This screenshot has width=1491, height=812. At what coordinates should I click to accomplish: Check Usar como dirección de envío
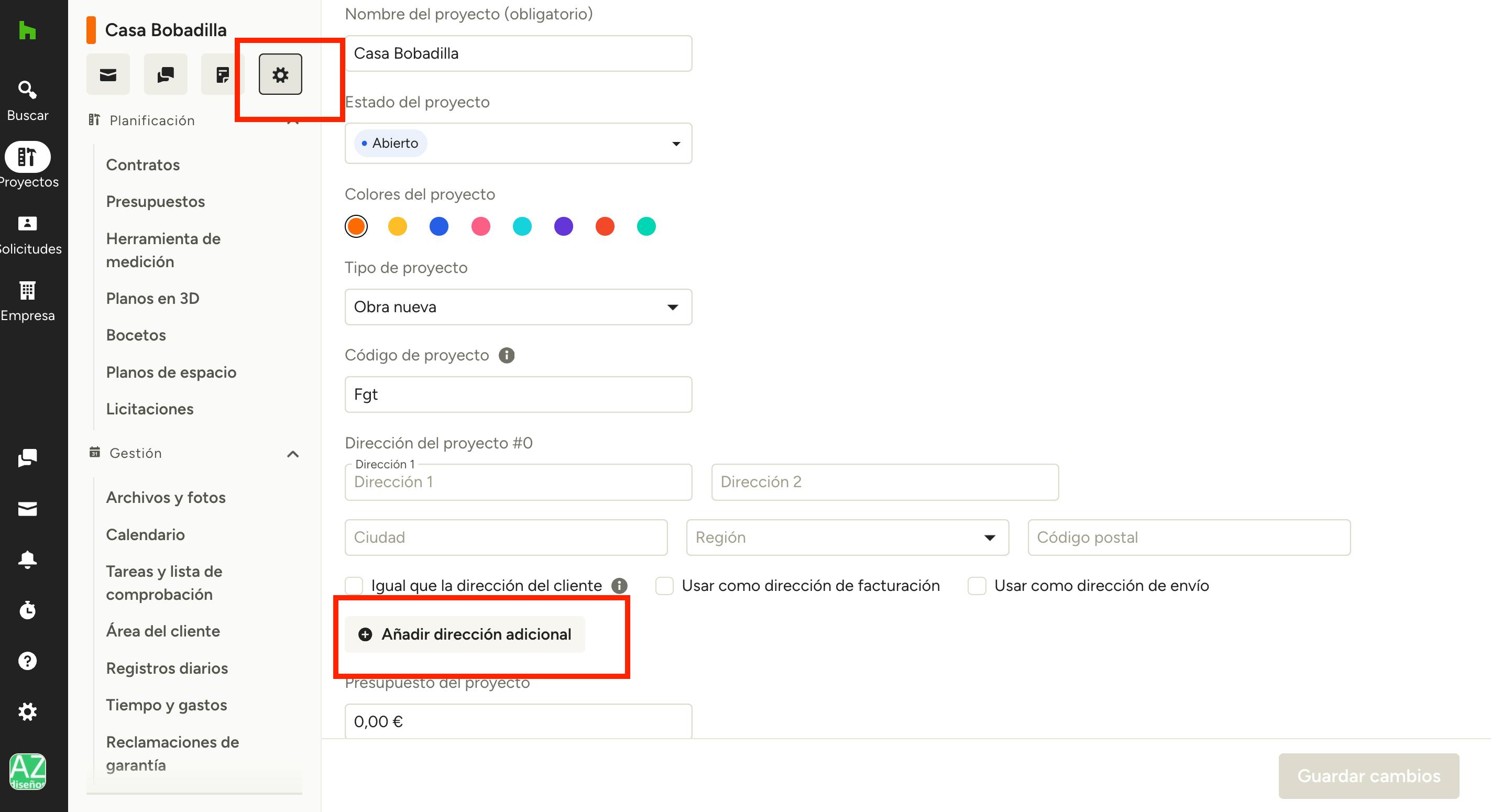click(x=977, y=586)
